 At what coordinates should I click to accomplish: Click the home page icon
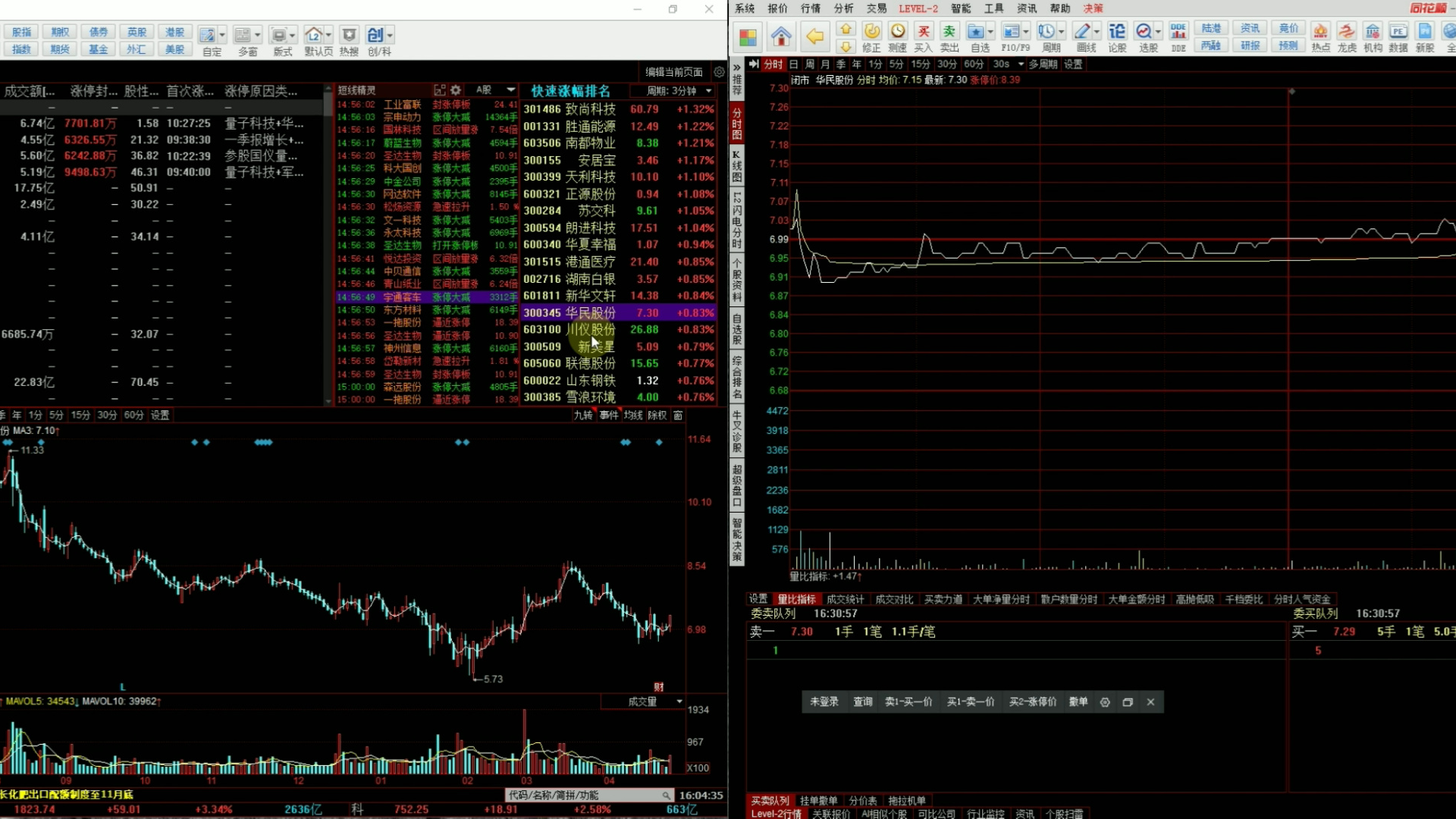pyautogui.click(x=781, y=36)
